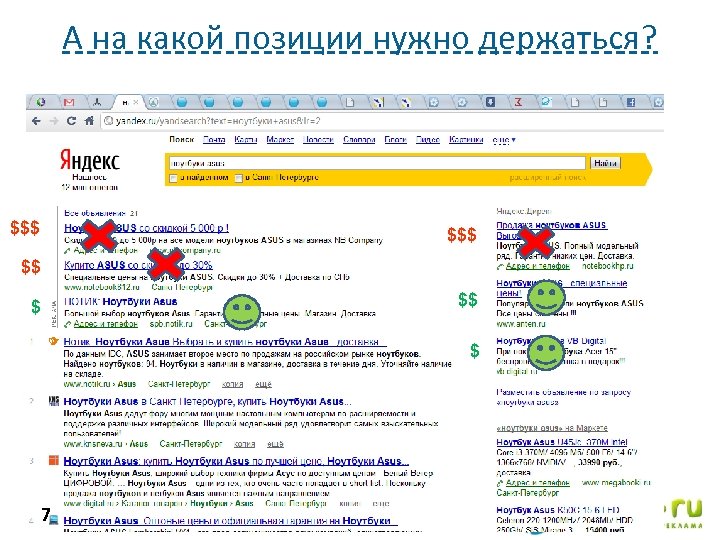Image resolution: width=720 pixels, height=540 pixels.
Task: Open the Яндекс.Директ header link
Action: (x=523, y=211)
